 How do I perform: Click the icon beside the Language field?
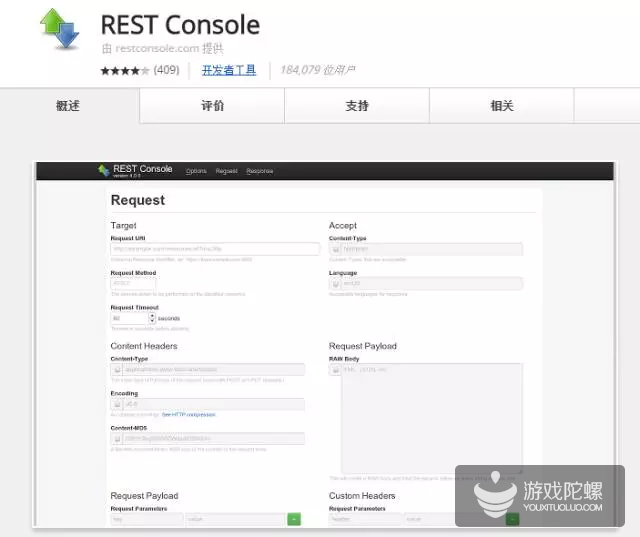click(x=335, y=283)
